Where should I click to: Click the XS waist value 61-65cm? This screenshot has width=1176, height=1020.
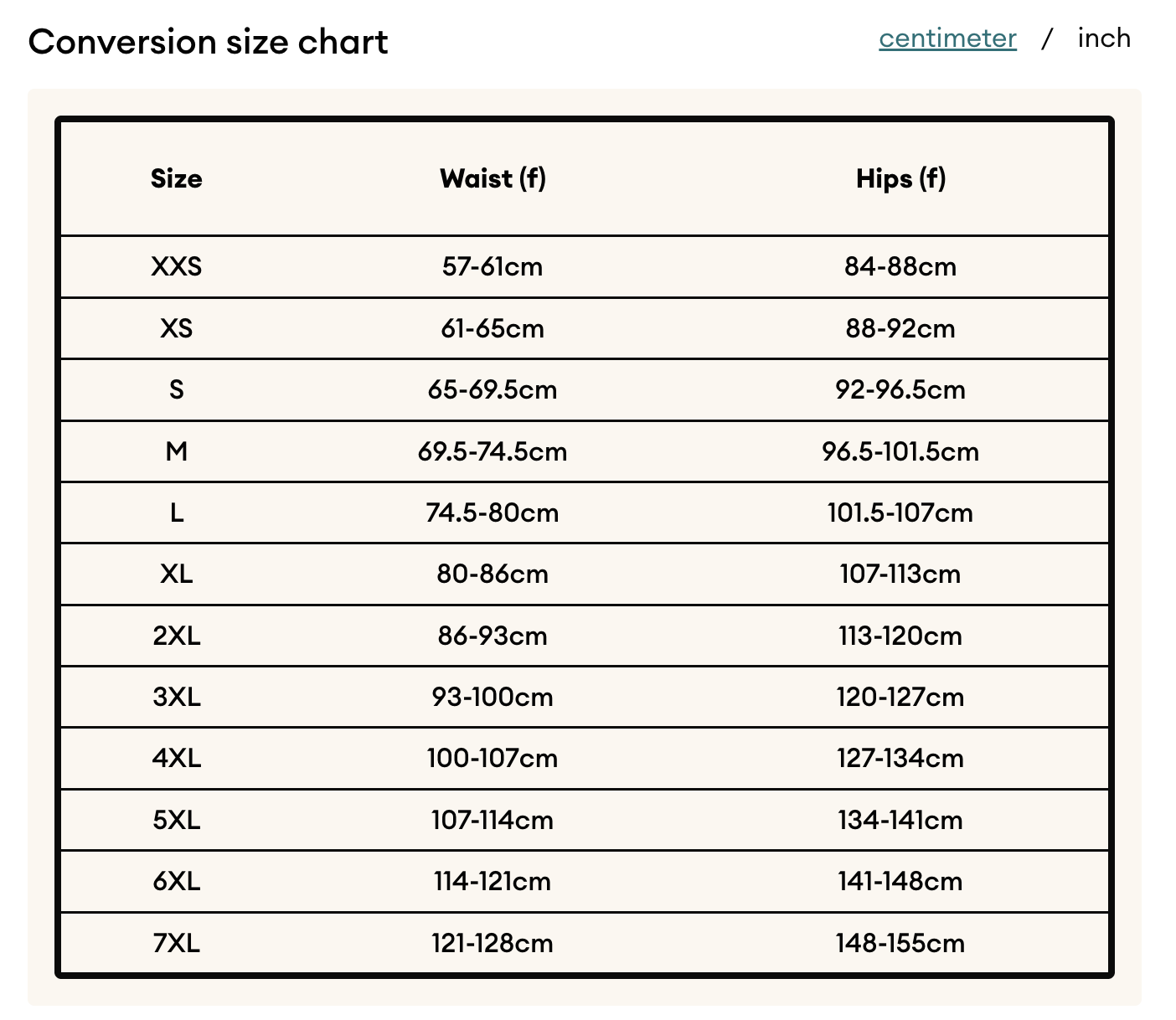[493, 328]
